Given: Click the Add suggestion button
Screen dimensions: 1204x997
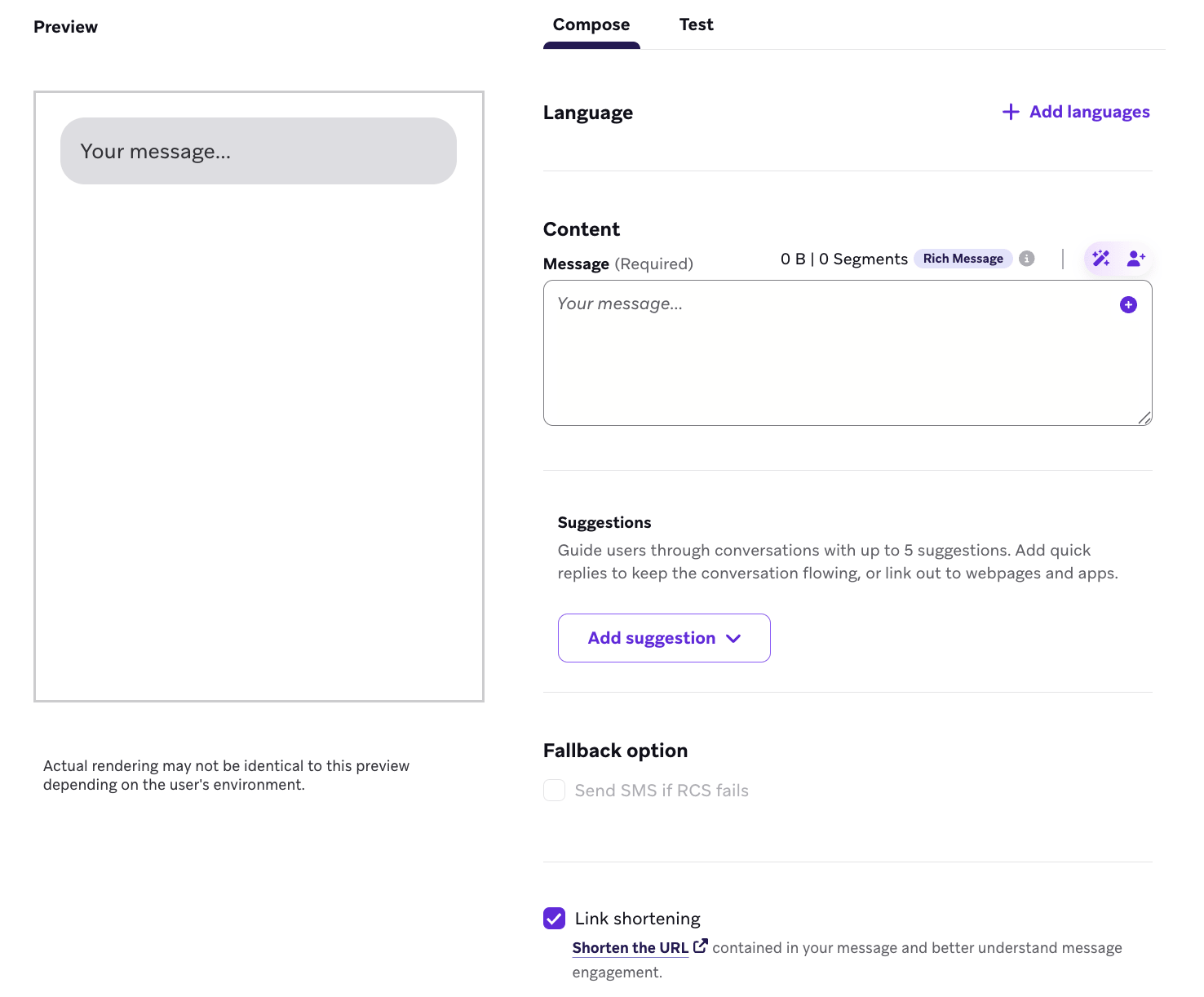Looking at the screenshot, I should tap(663, 637).
